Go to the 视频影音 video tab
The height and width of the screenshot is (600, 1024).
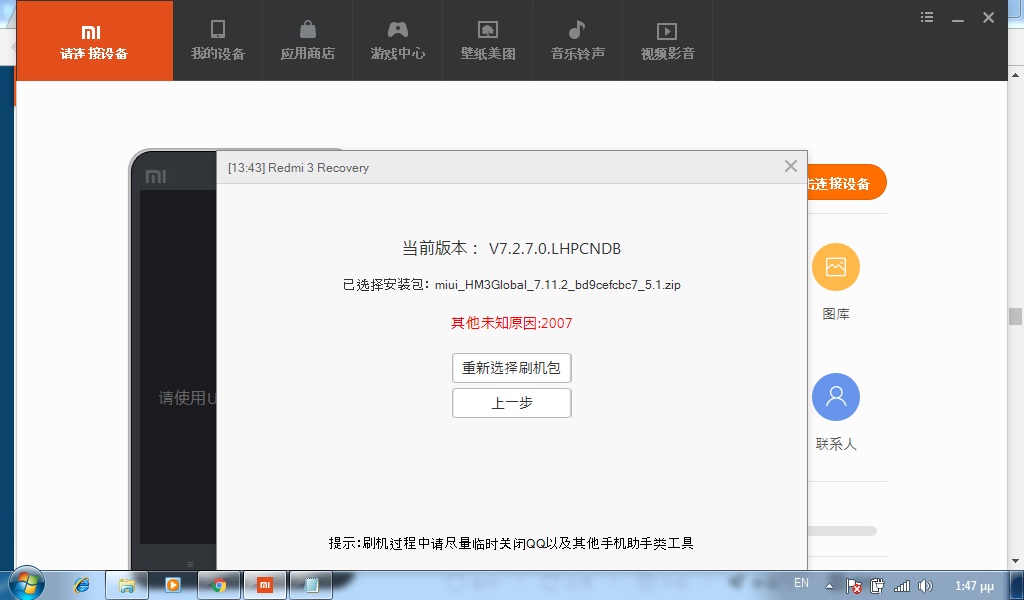[x=667, y=41]
